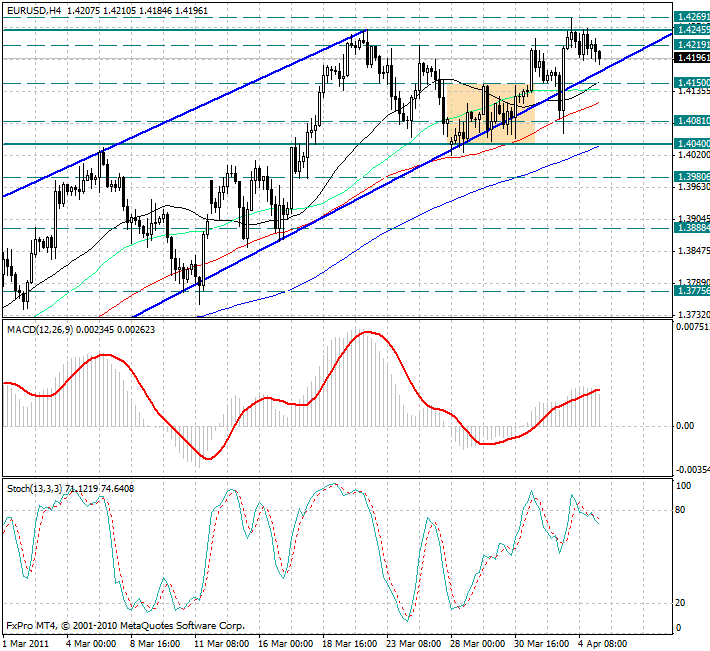Click the 28 Mar 00:00 time label
This screenshot has height=651, width=710.
click(x=478, y=644)
